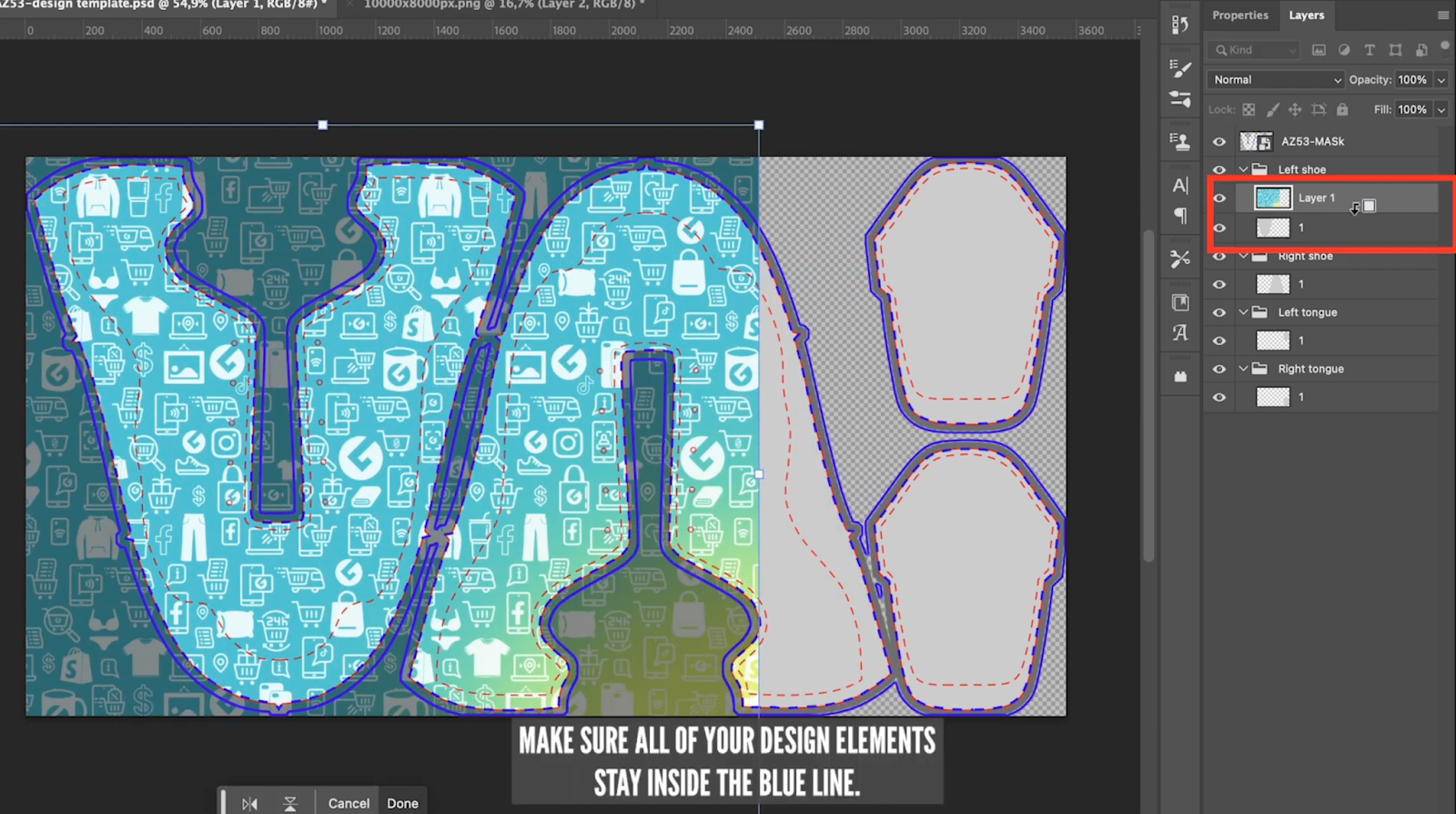This screenshot has width=1456, height=814.
Task: Hide the AZ53-MASk layer
Action: click(1219, 141)
